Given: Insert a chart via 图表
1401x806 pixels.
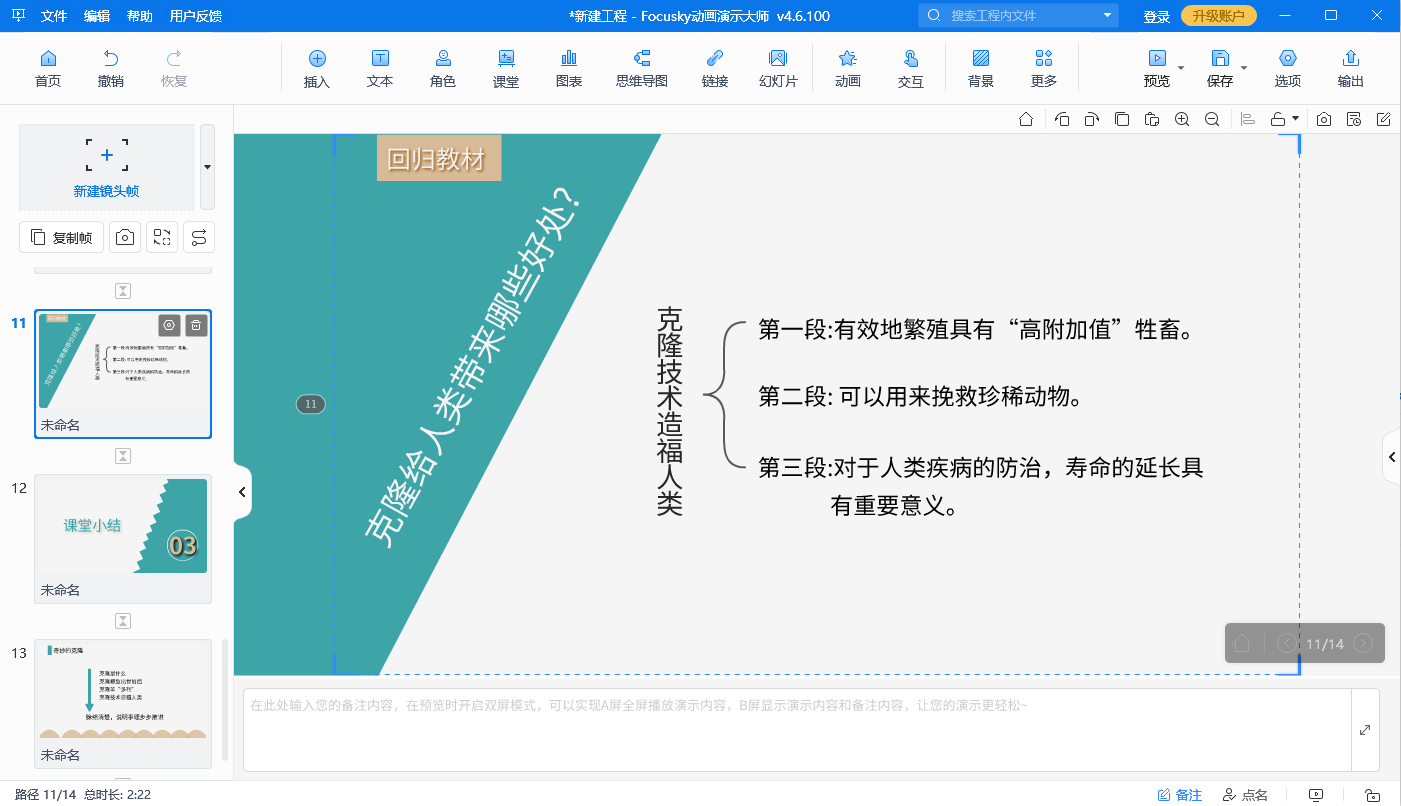Looking at the screenshot, I should (x=569, y=69).
